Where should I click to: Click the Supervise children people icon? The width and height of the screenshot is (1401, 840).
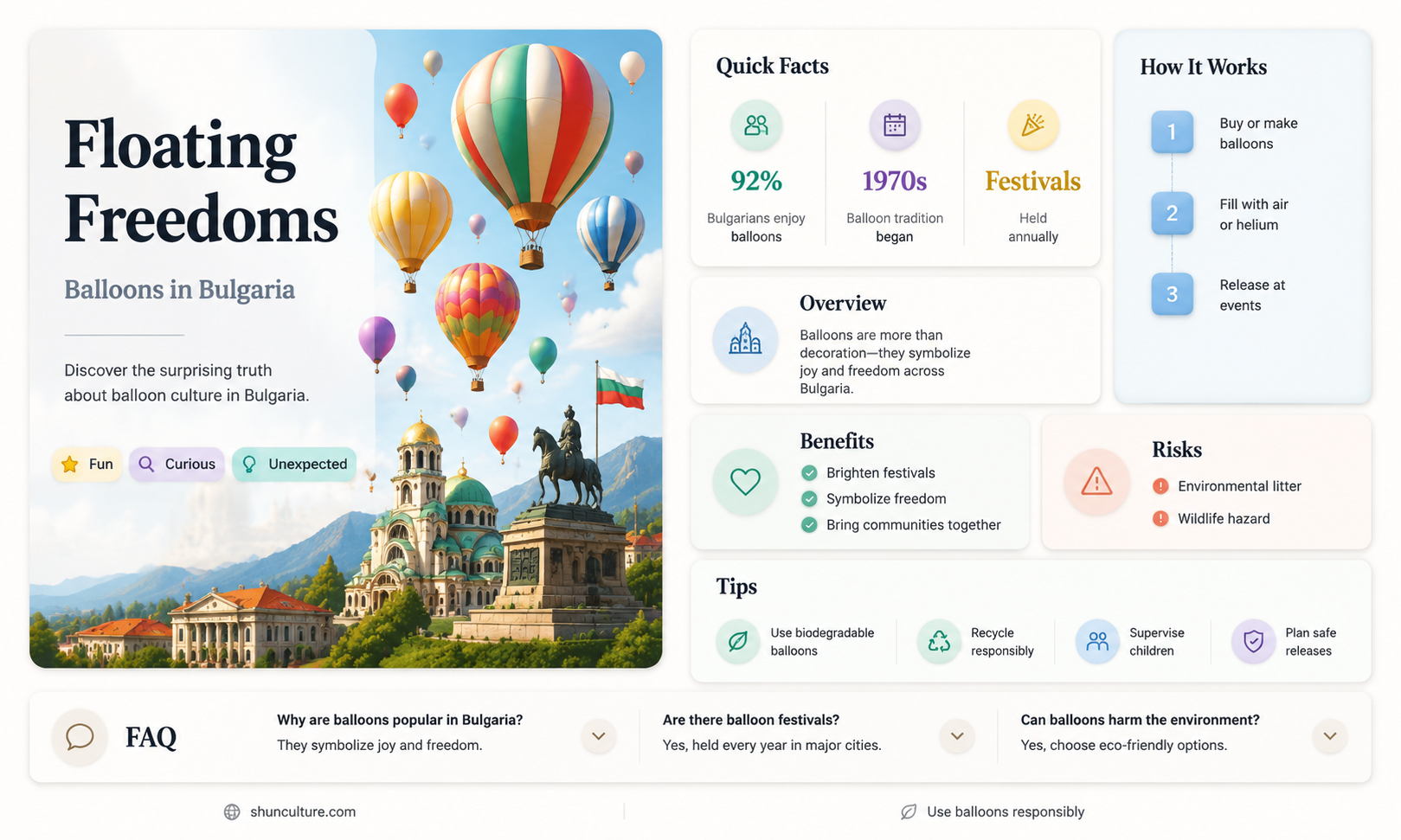click(1097, 641)
